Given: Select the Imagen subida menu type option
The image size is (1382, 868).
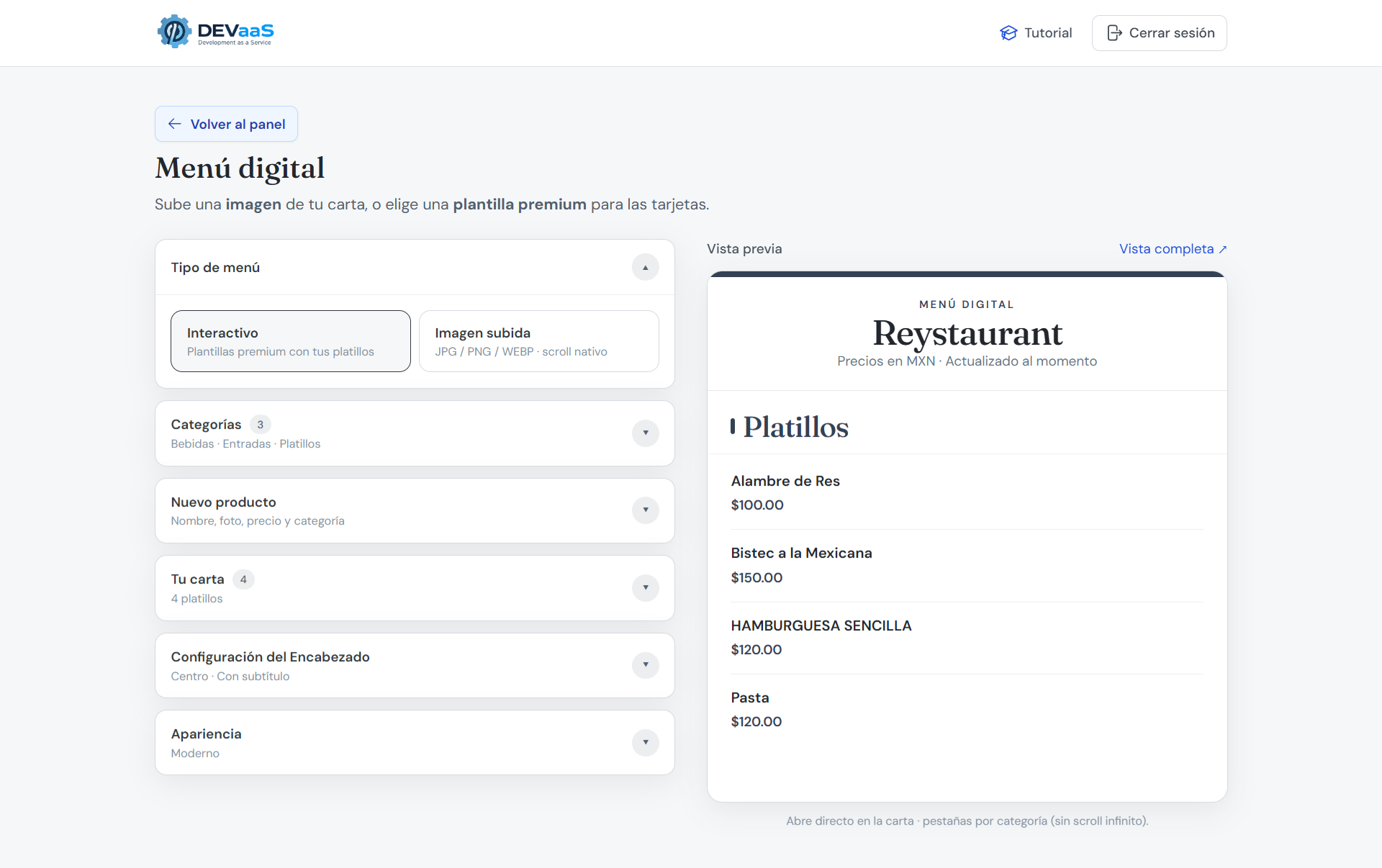Looking at the screenshot, I should coord(539,341).
